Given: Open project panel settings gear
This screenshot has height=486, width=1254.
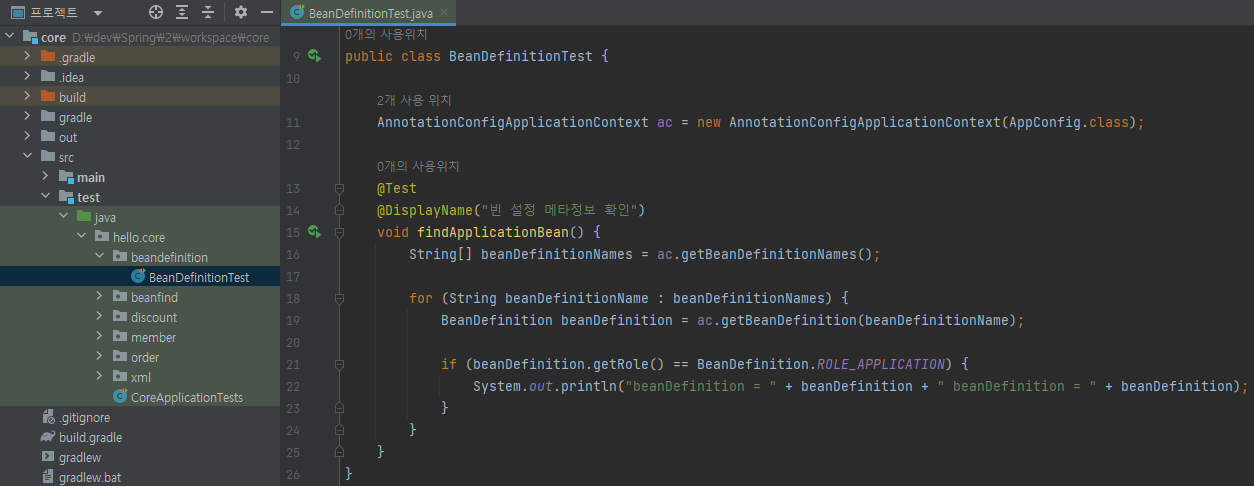Looking at the screenshot, I should pos(241,13).
